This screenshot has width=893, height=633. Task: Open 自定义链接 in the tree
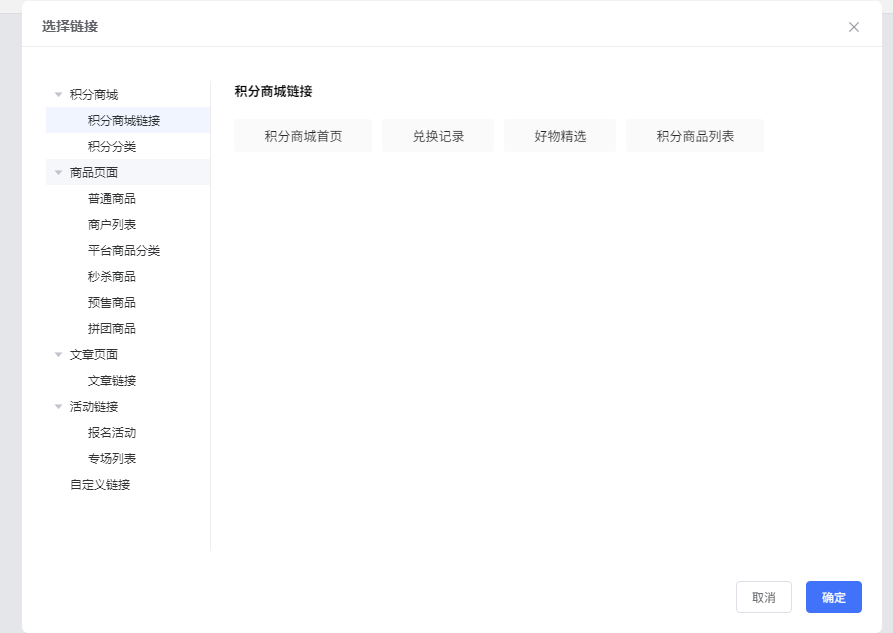(x=100, y=485)
